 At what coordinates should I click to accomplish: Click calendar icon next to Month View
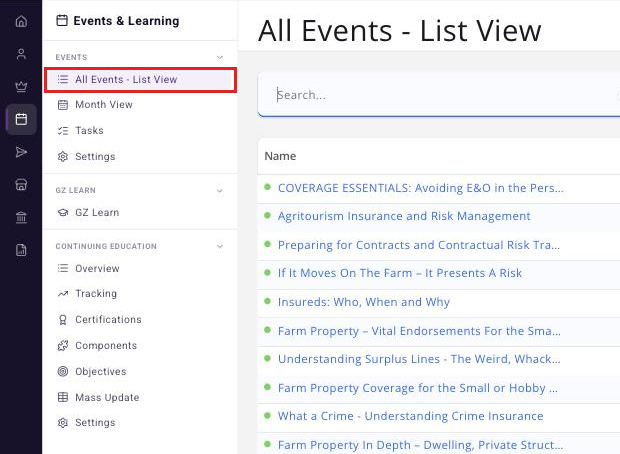pyautogui.click(x=63, y=105)
